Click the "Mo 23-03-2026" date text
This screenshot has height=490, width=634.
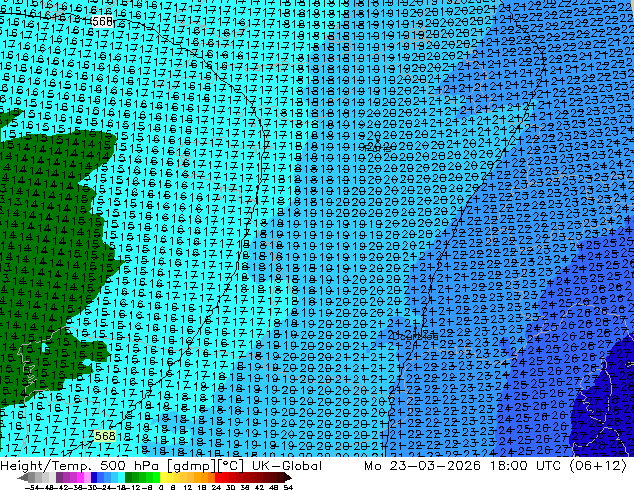click(x=422, y=466)
